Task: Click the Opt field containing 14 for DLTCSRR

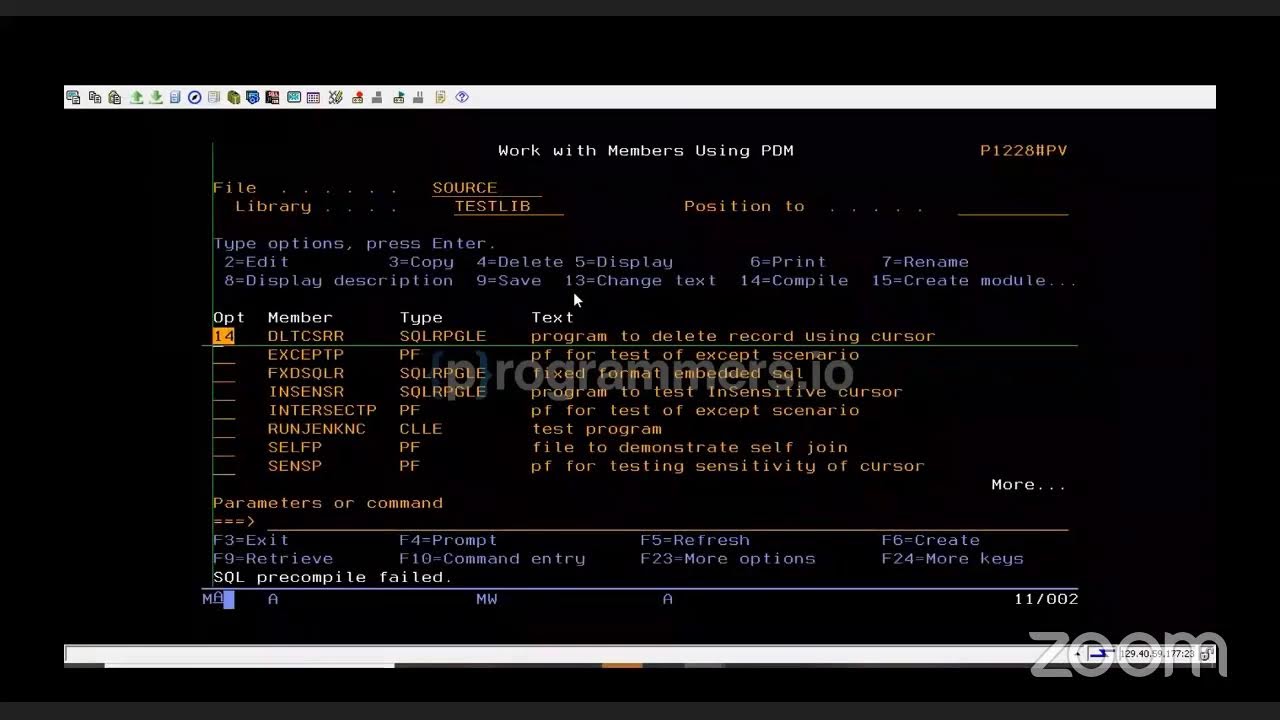Action: 224,336
